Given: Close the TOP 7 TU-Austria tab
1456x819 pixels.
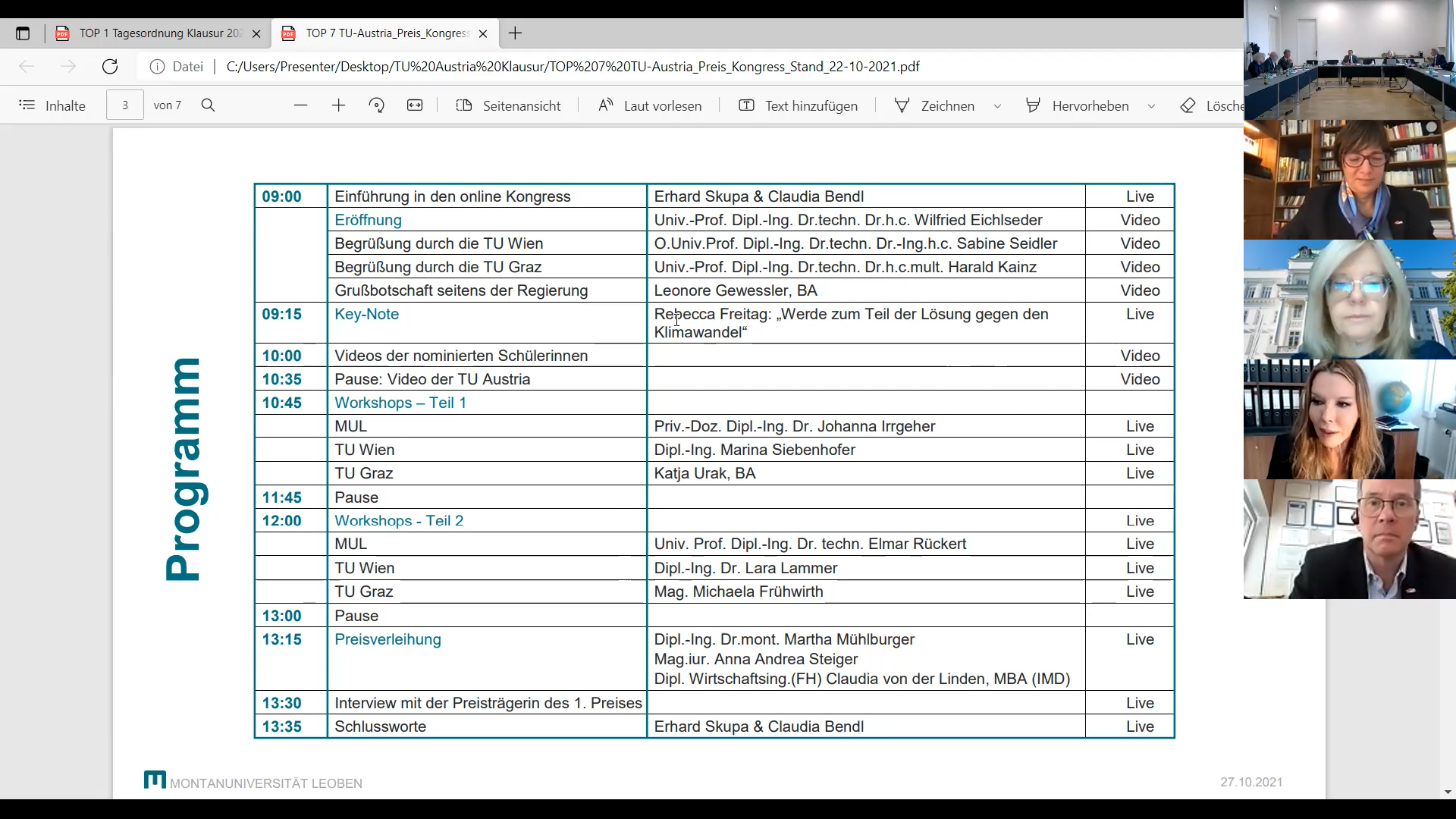Looking at the screenshot, I should [483, 33].
